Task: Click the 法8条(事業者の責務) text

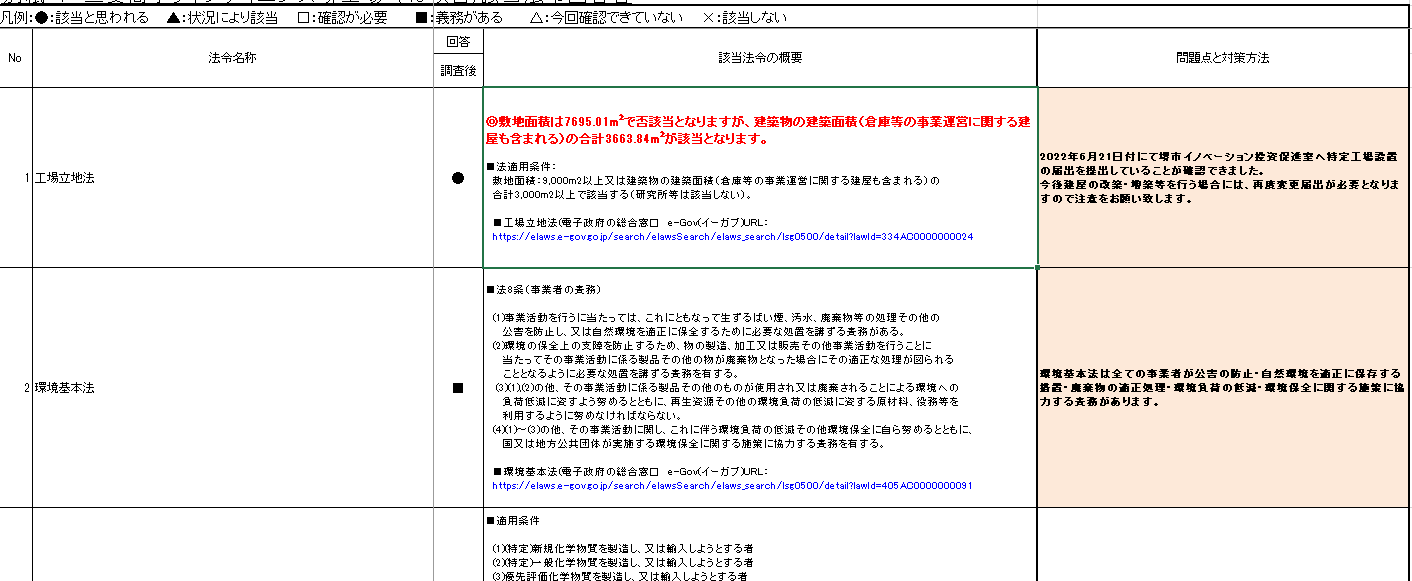Action: pyautogui.click(x=542, y=289)
